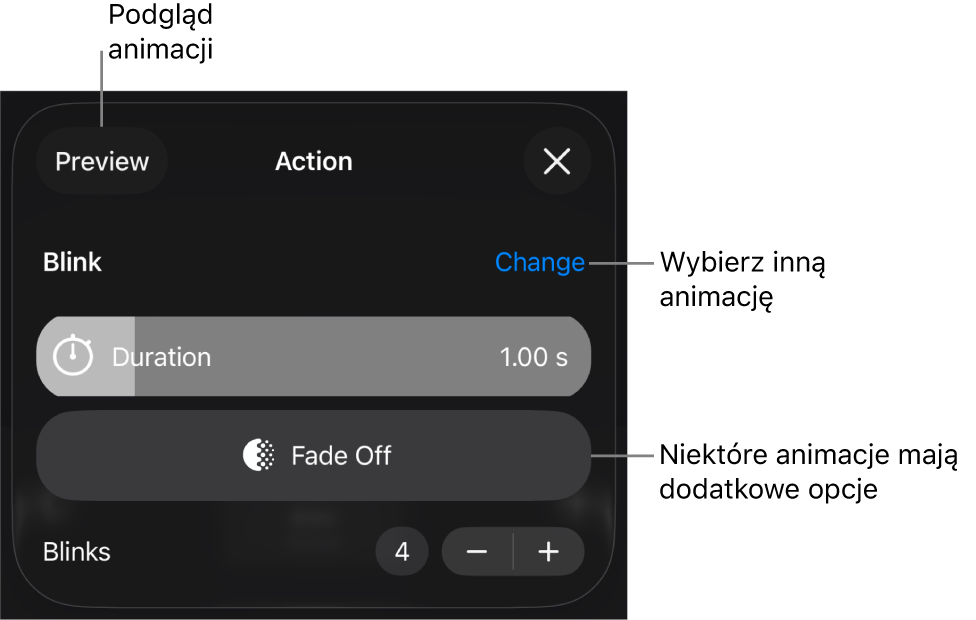
Task: Click the "Podgląd animacji" callout text
Action: pos(160,32)
